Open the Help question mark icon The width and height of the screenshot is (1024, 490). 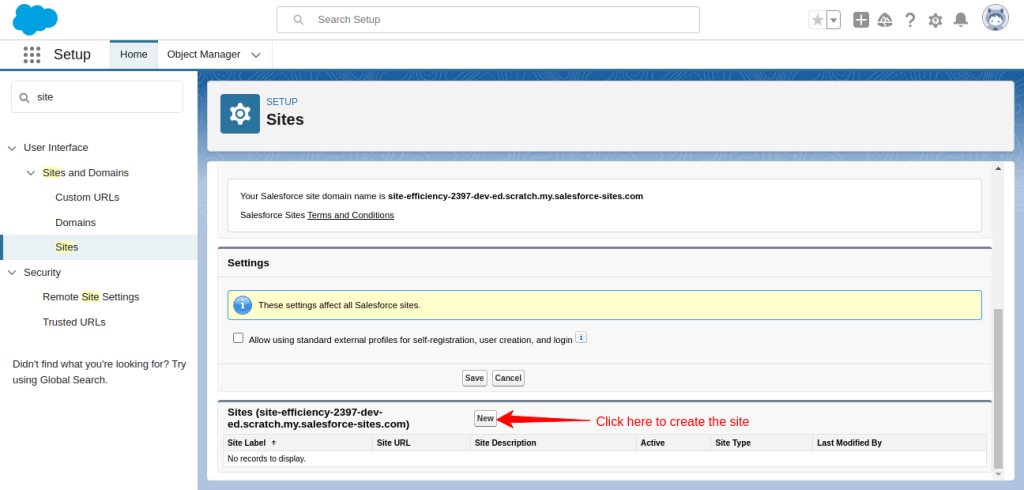pyautogui.click(x=910, y=20)
